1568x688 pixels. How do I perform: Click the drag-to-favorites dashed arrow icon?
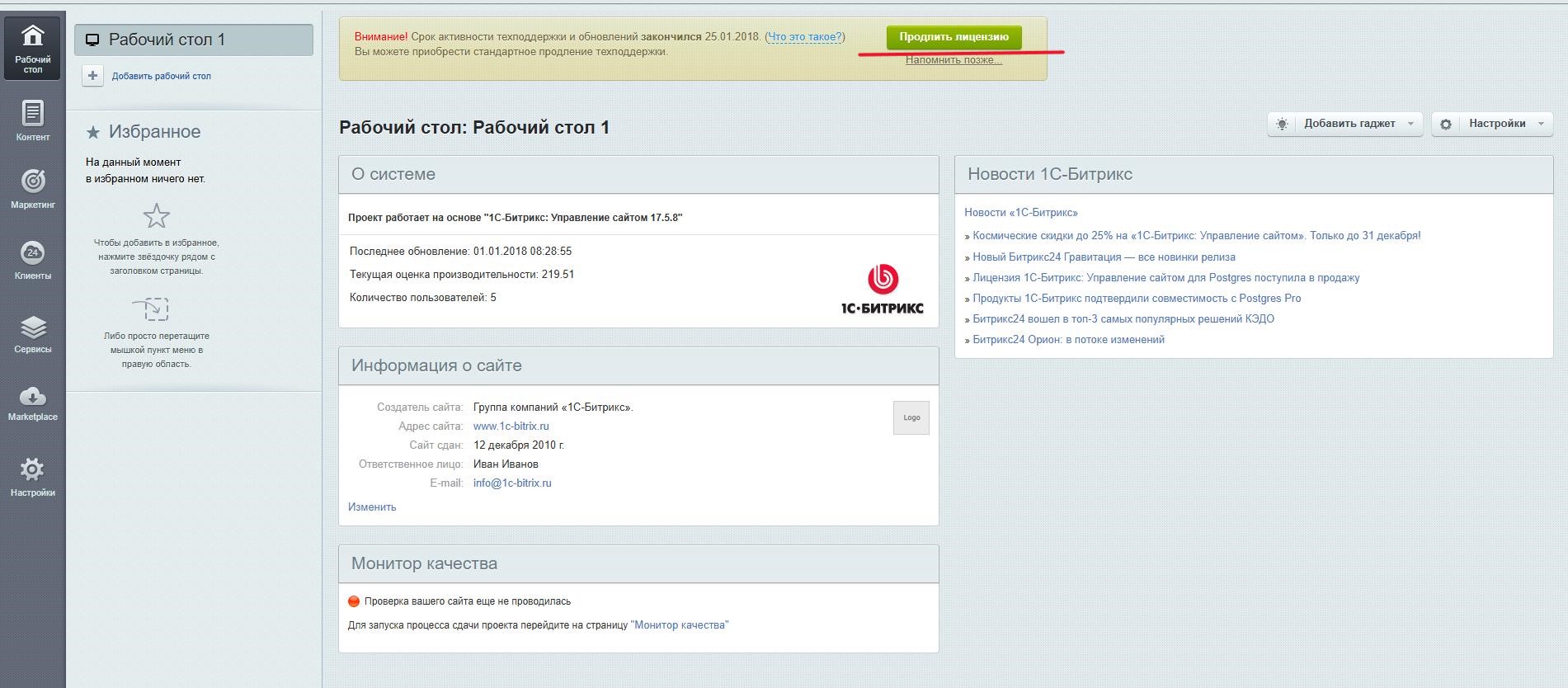[x=151, y=309]
